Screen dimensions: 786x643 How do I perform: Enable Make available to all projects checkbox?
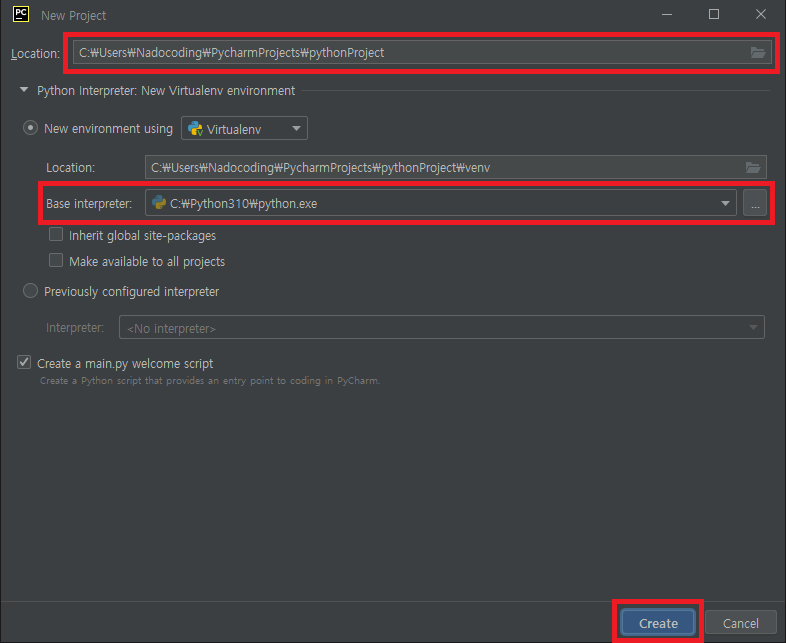coord(56,261)
